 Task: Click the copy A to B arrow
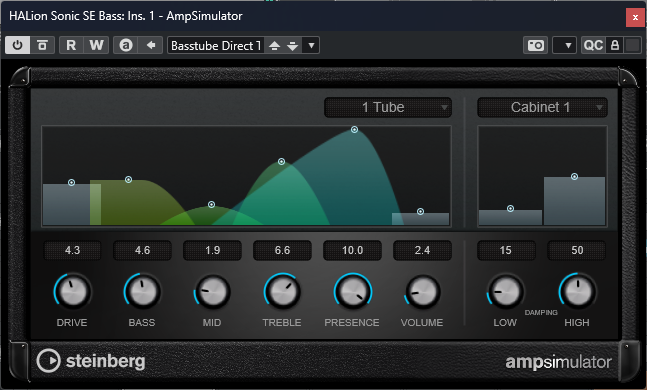coord(151,45)
